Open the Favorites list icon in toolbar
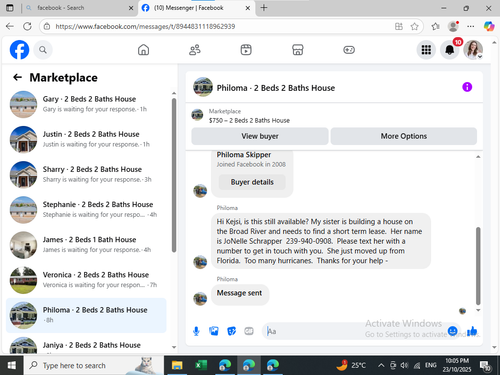500x375 pixels. click(x=435, y=26)
